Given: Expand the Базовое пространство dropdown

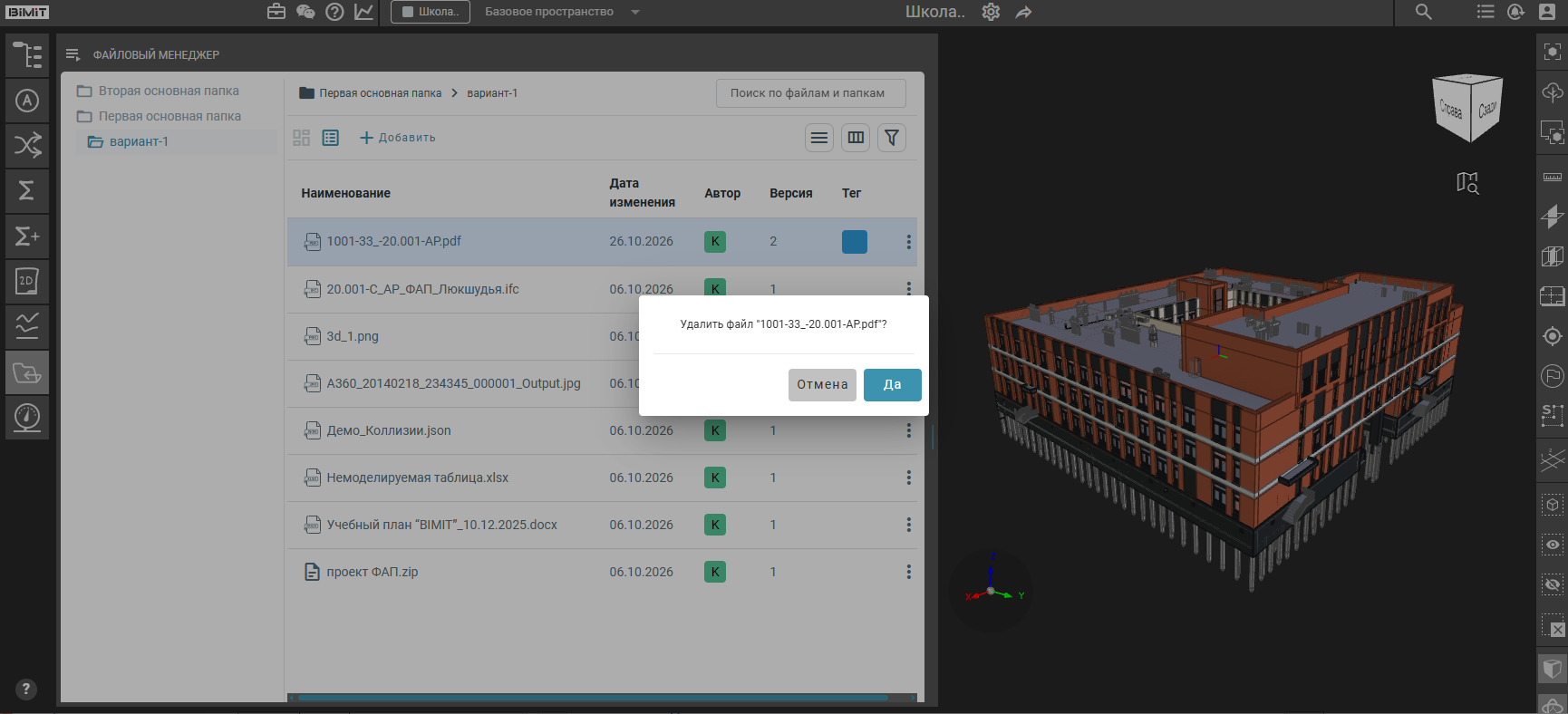Looking at the screenshot, I should click(x=635, y=12).
